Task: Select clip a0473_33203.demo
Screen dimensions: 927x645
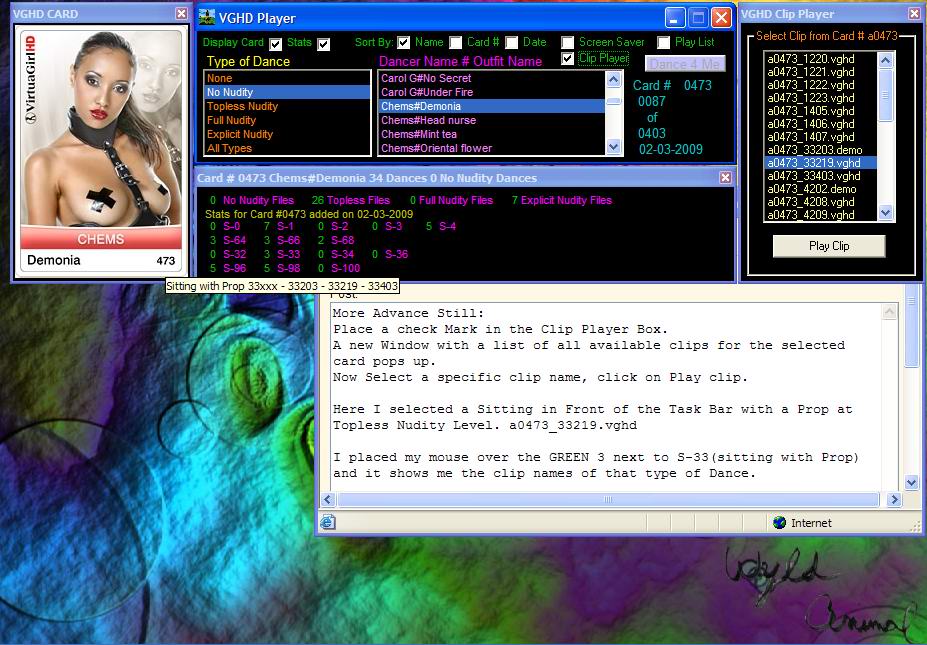Action: pyautogui.click(x=821, y=150)
